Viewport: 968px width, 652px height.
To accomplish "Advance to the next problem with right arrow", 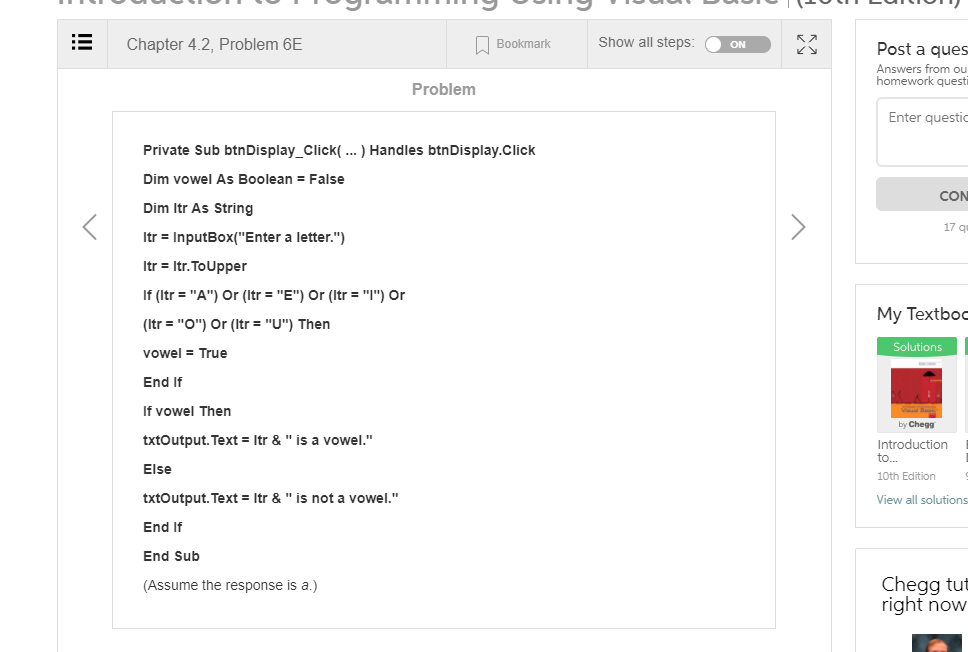I will (x=797, y=227).
